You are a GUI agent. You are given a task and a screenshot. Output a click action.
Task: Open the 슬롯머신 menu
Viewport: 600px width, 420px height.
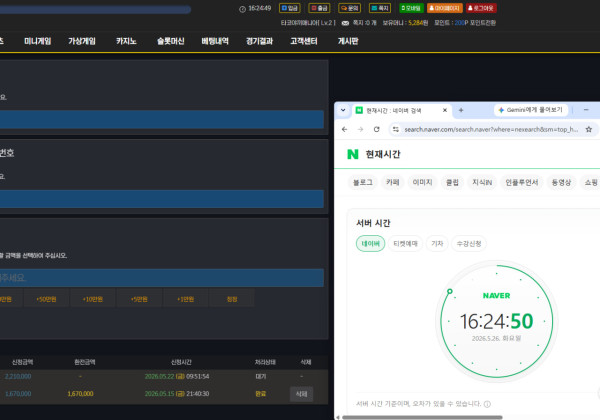(171, 41)
